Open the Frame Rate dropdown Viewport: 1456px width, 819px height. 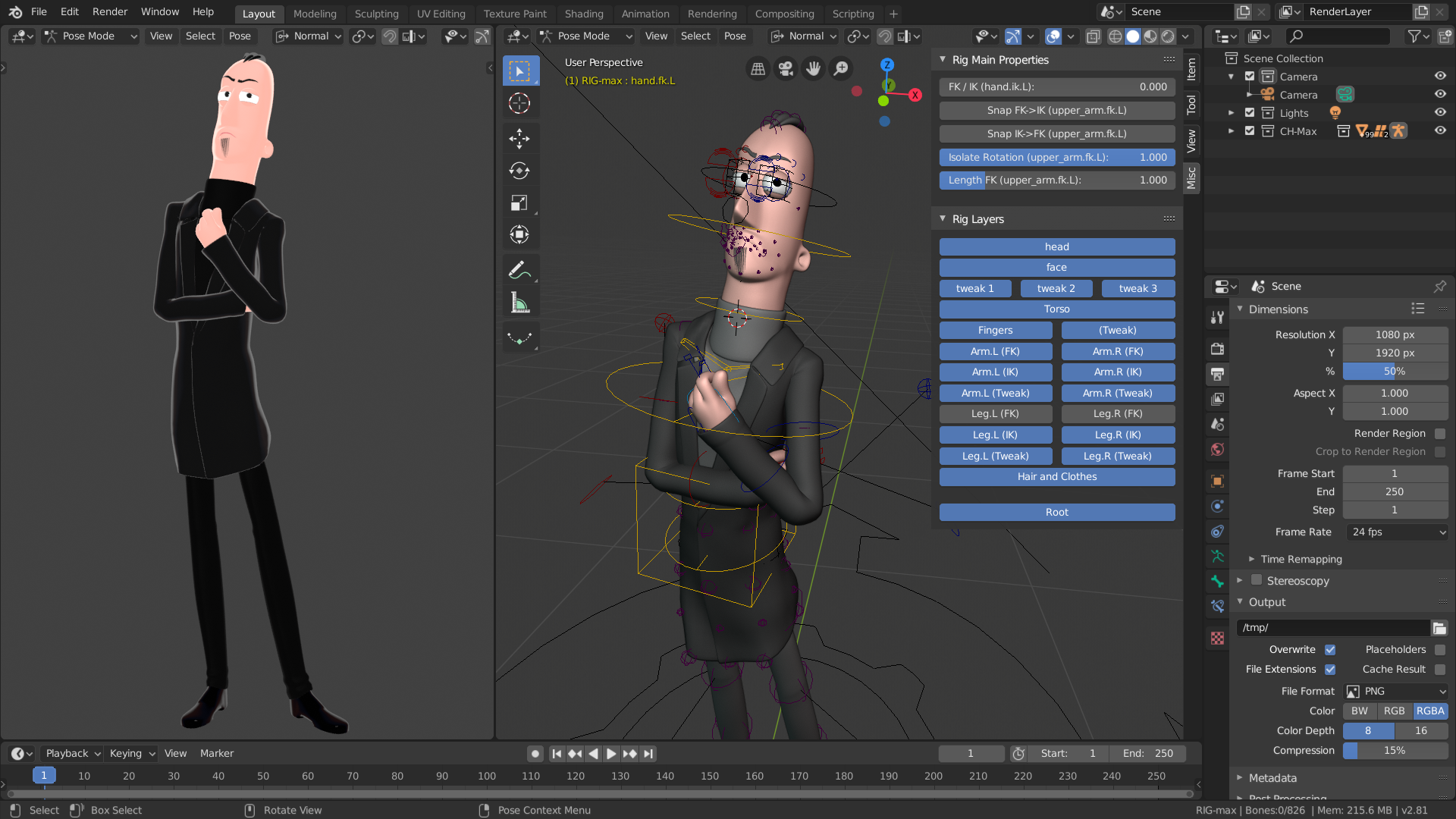[1398, 532]
